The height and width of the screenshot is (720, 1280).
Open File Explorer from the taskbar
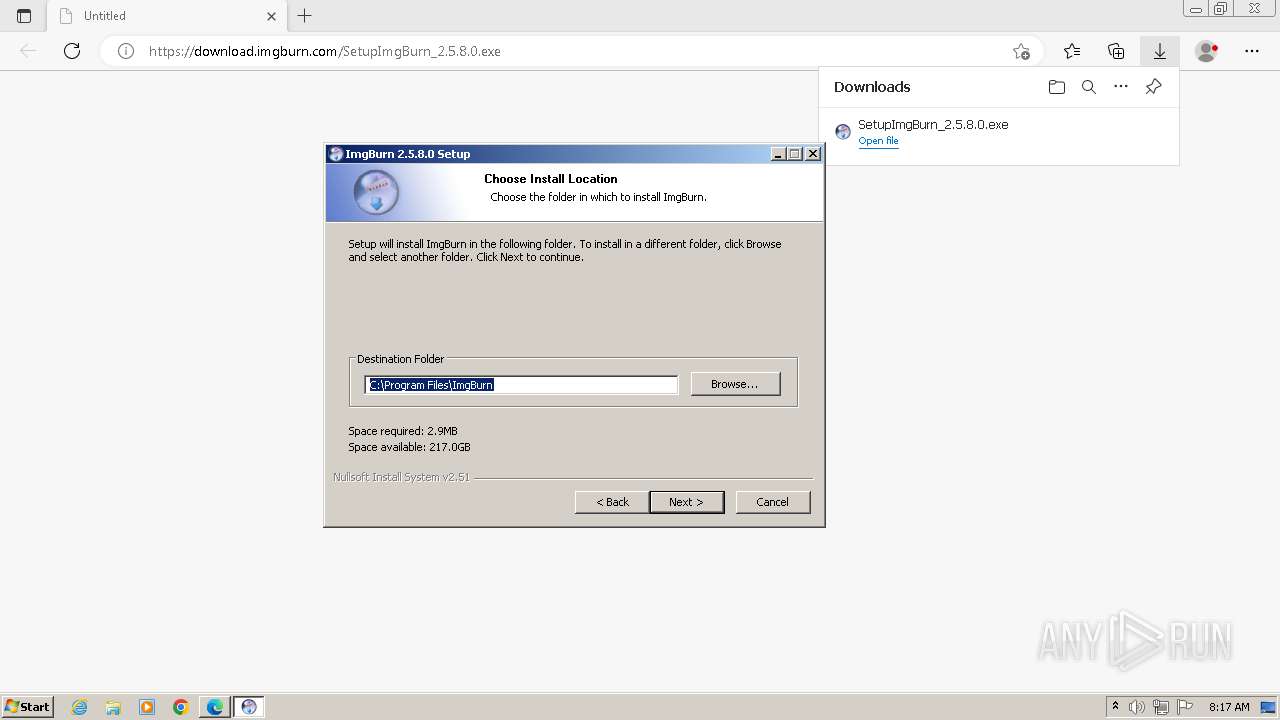point(113,707)
